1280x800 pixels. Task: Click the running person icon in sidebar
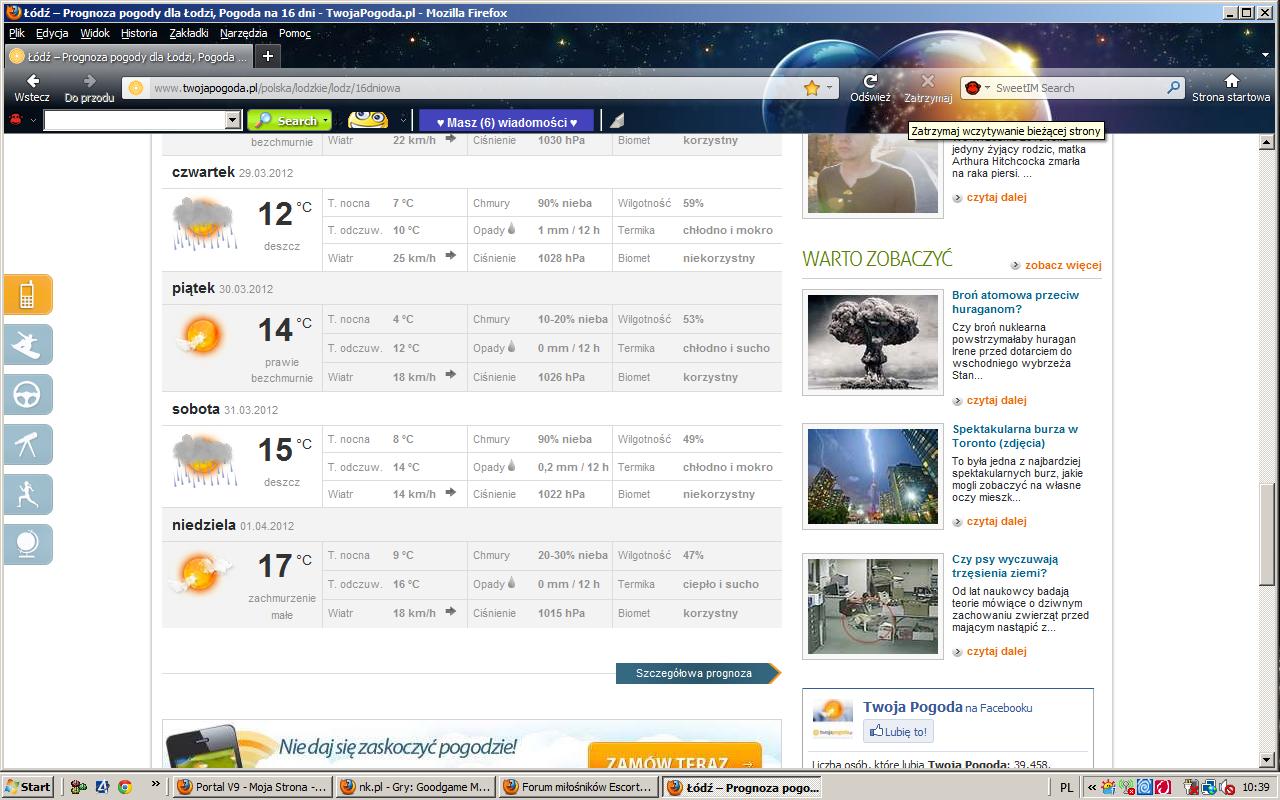tap(27, 495)
